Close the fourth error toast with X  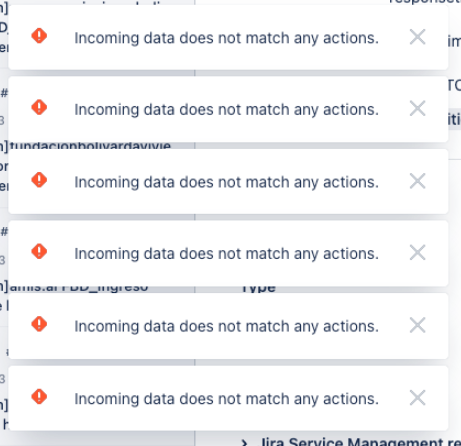point(417,253)
